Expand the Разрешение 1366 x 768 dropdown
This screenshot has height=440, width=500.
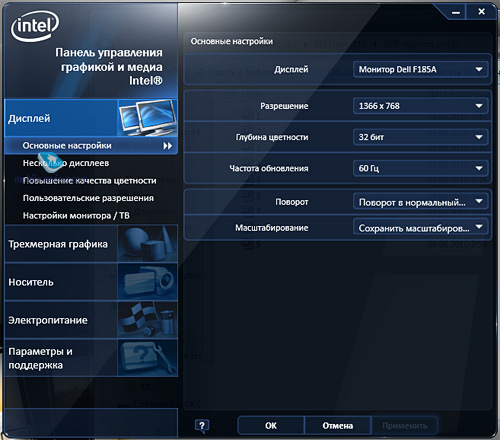point(421,106)
